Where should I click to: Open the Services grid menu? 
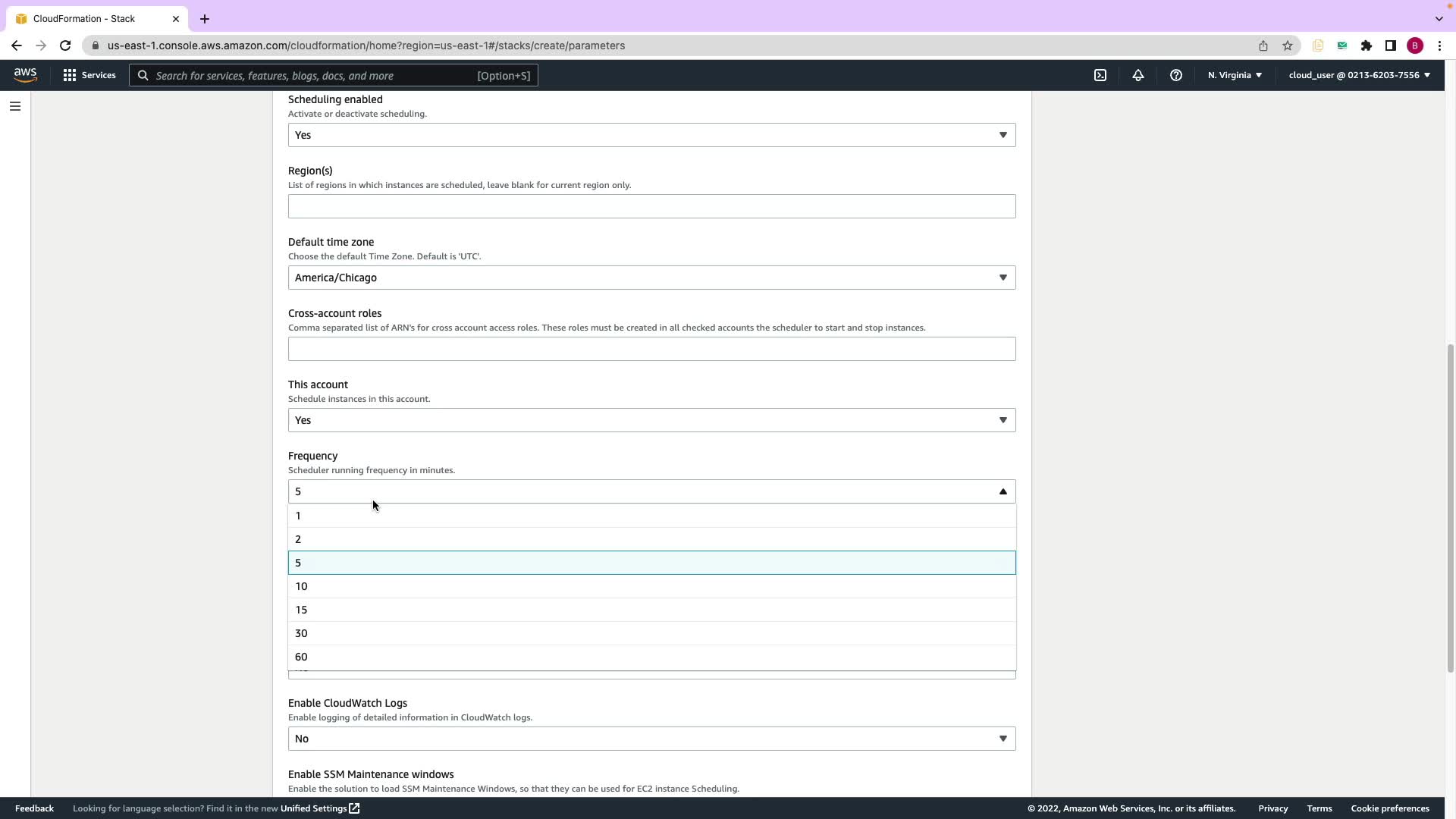[x=89, y=75]
